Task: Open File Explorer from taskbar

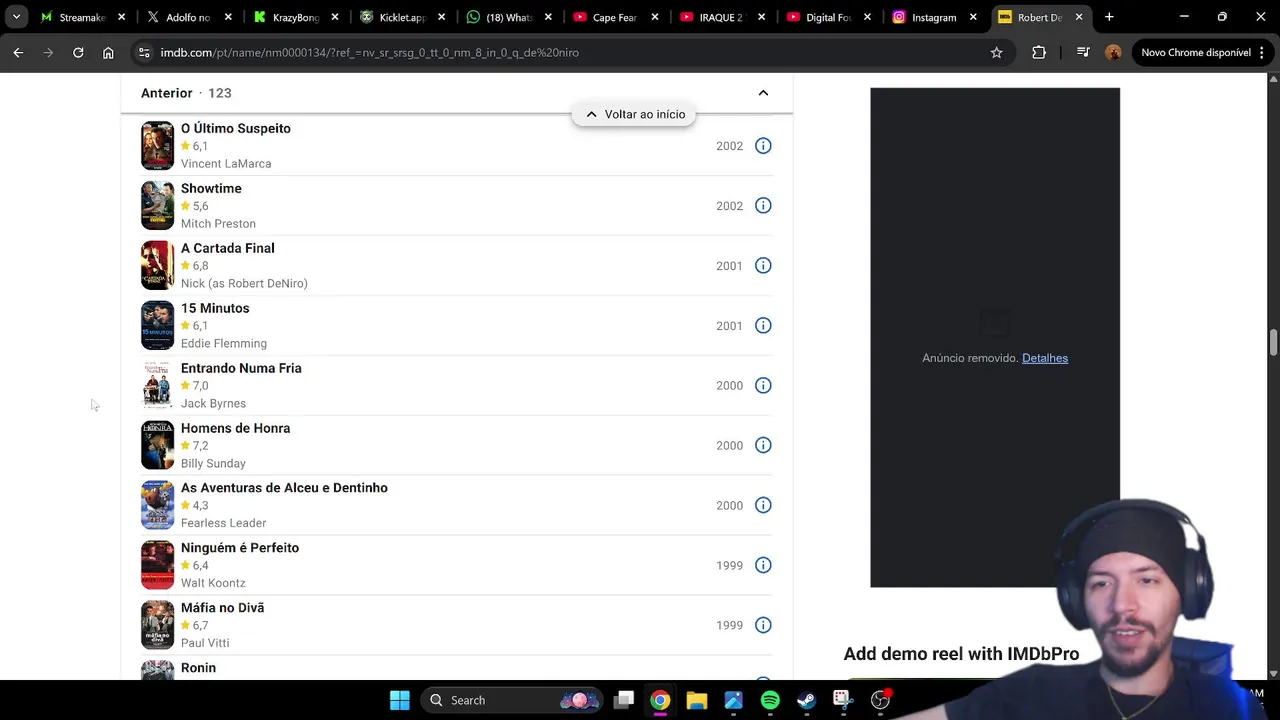Action: (697, 700)
